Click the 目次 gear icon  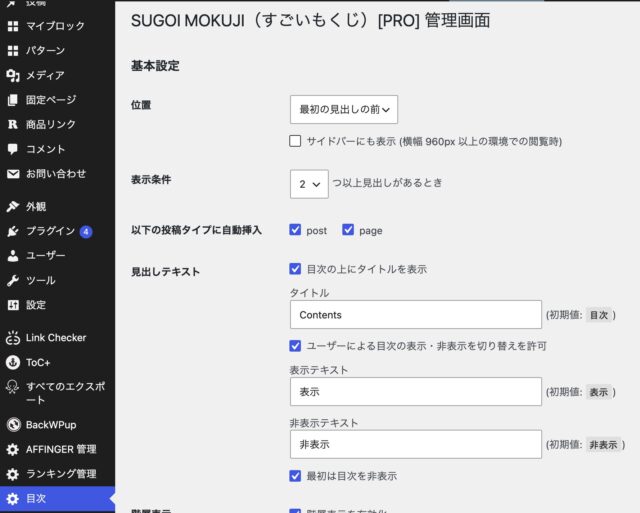(13, 499)
